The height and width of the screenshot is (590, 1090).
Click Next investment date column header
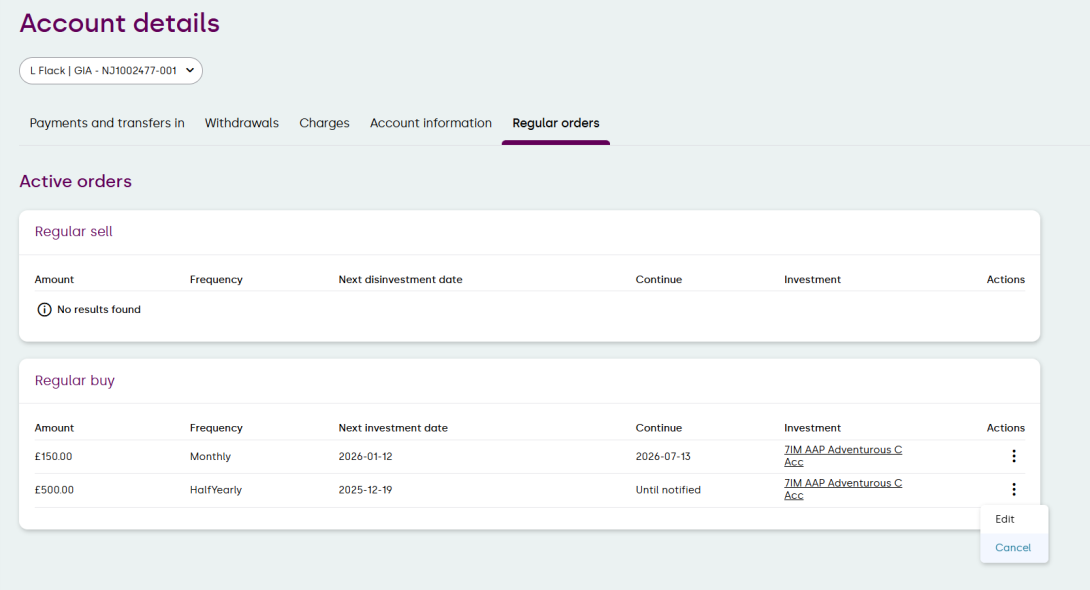(x=393, y=428)
